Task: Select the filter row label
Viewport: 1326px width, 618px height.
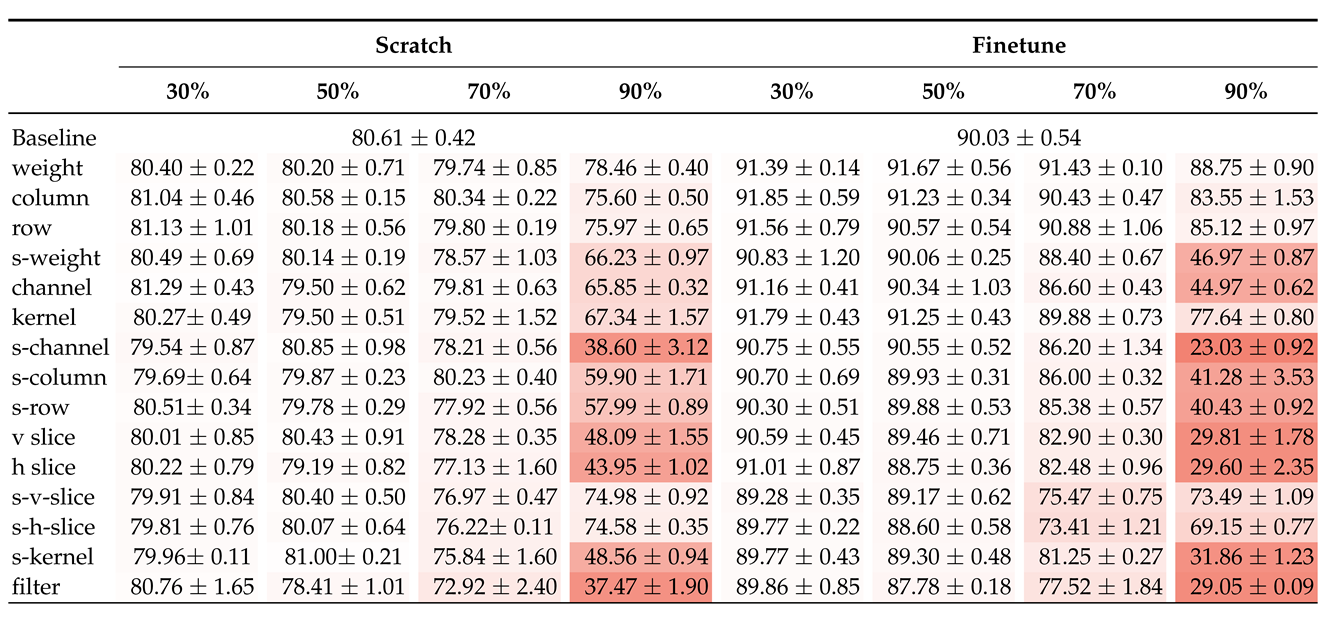Action: tap(36, 587)
